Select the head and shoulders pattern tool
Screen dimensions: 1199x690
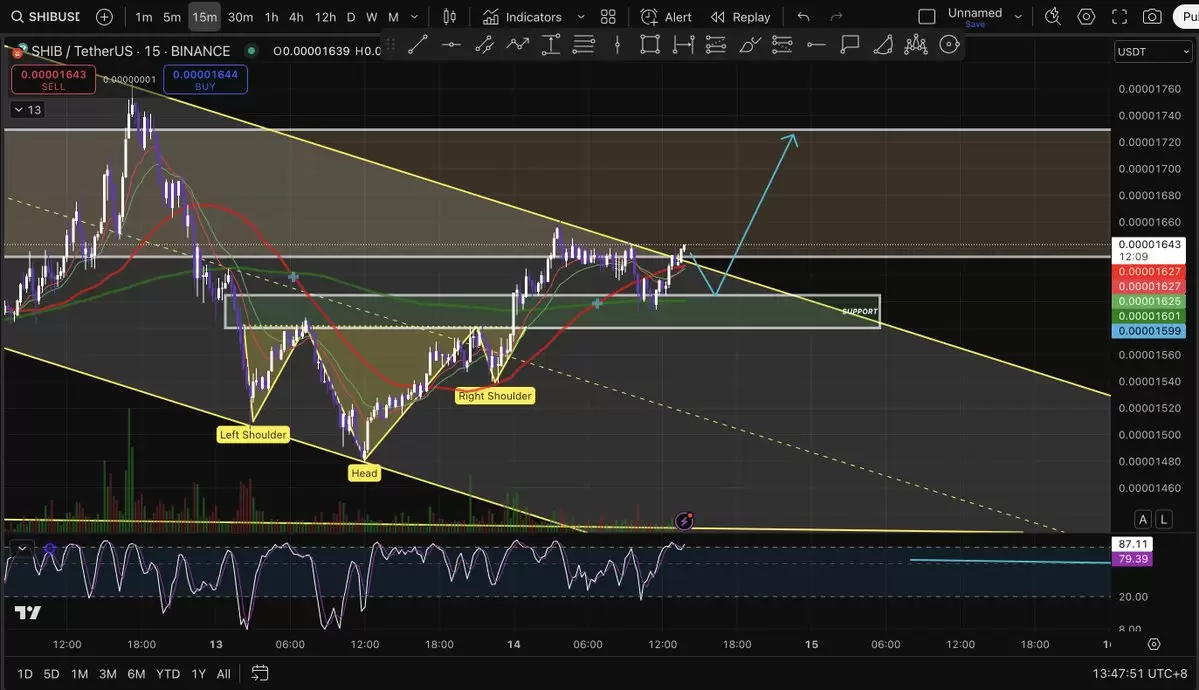click(x=915, y=45)
